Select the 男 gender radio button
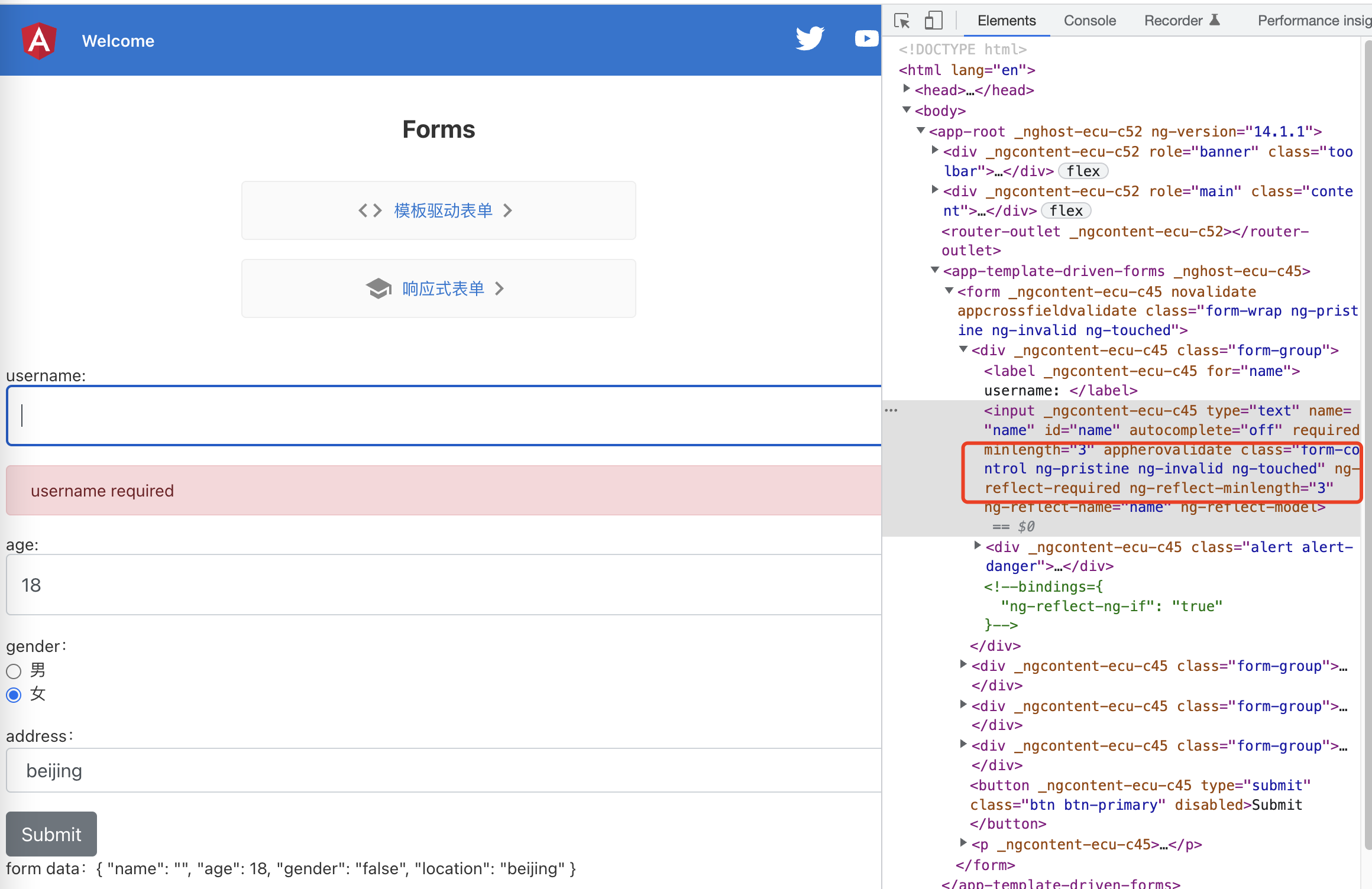 (x=14, y=671)
